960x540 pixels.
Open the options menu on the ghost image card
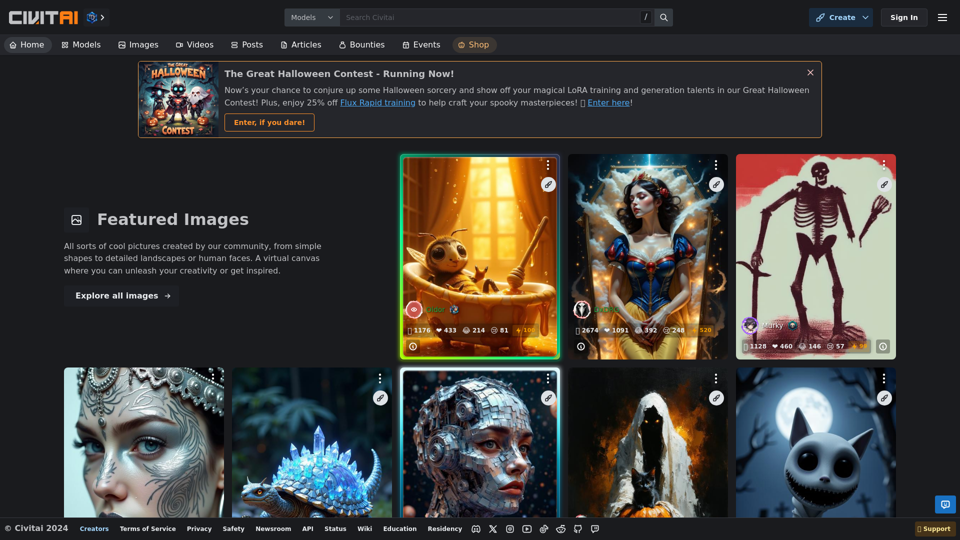pyautogui.click(x=716, y=379)
